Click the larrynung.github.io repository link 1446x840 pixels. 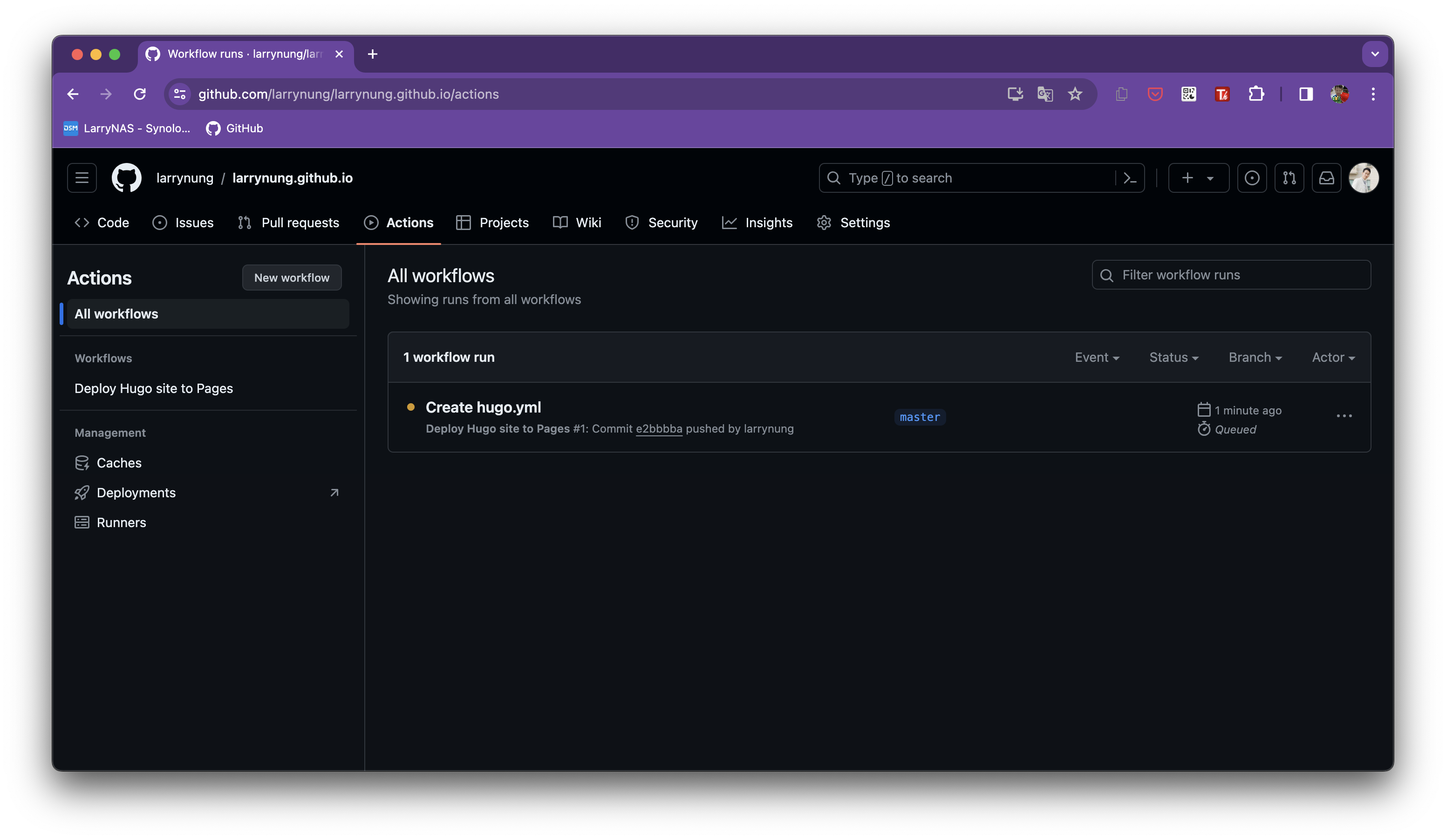click(x=292, y=178)
